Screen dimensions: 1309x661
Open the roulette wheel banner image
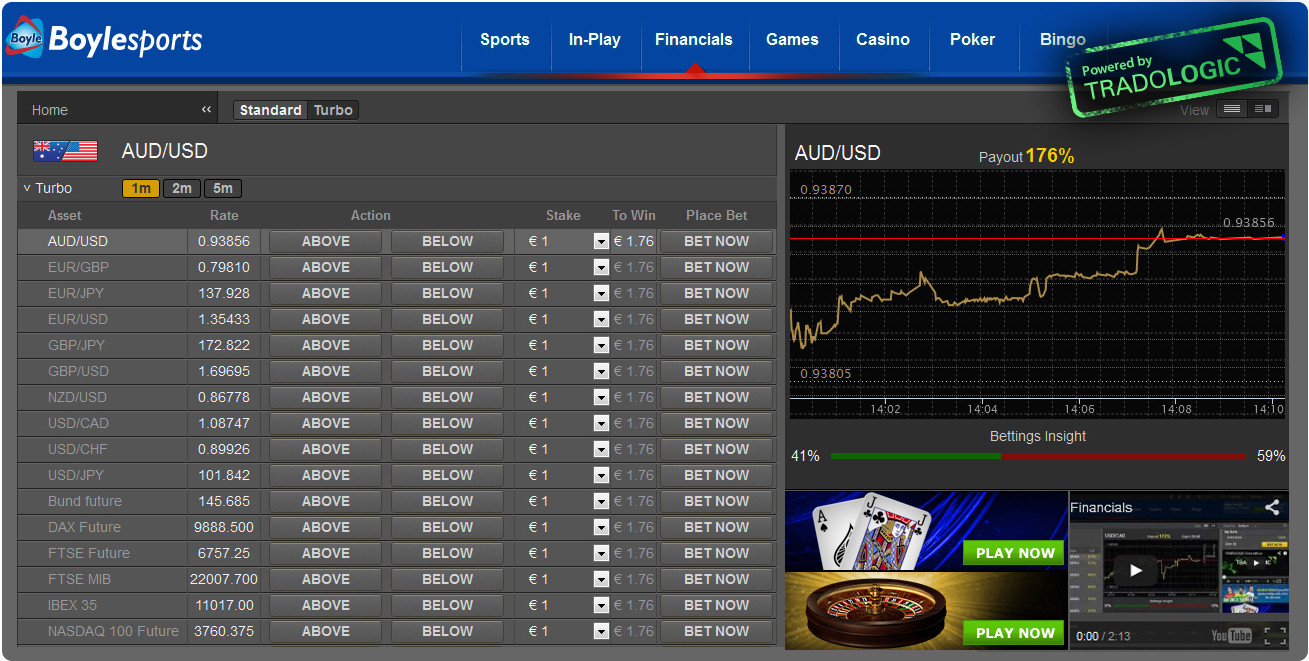[926, 611]
